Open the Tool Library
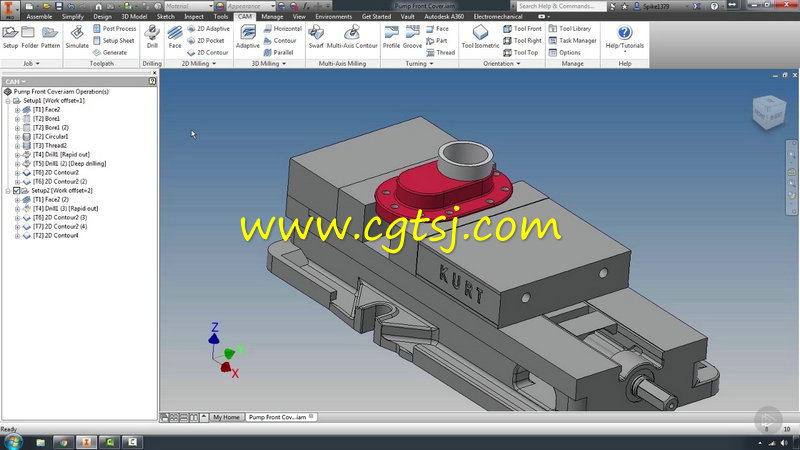This screenshot has width=800, height=450. pos(570,29)
